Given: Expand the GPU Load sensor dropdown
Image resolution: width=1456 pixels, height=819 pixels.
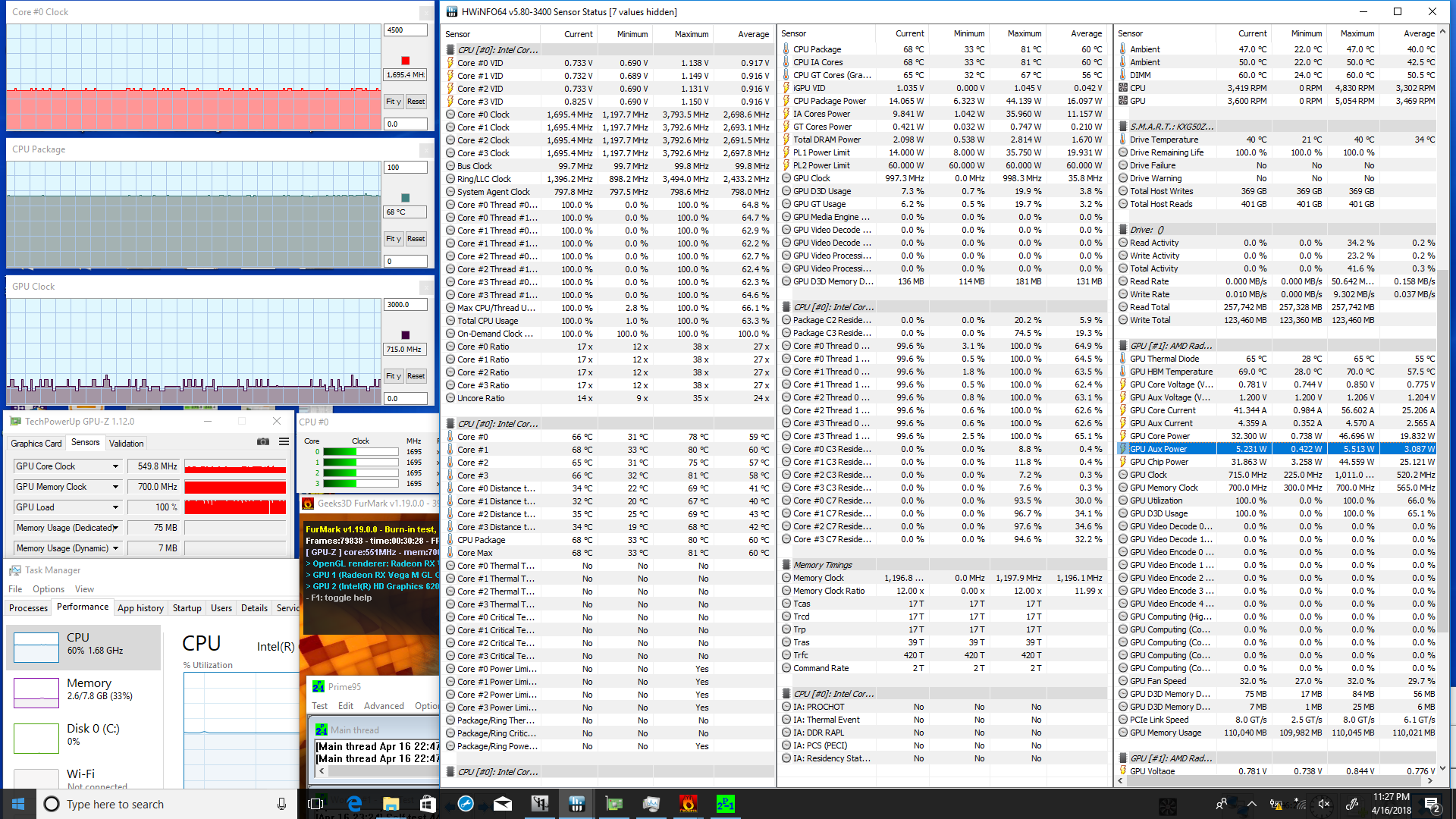Looking at the screenshot, I should 115,507.
